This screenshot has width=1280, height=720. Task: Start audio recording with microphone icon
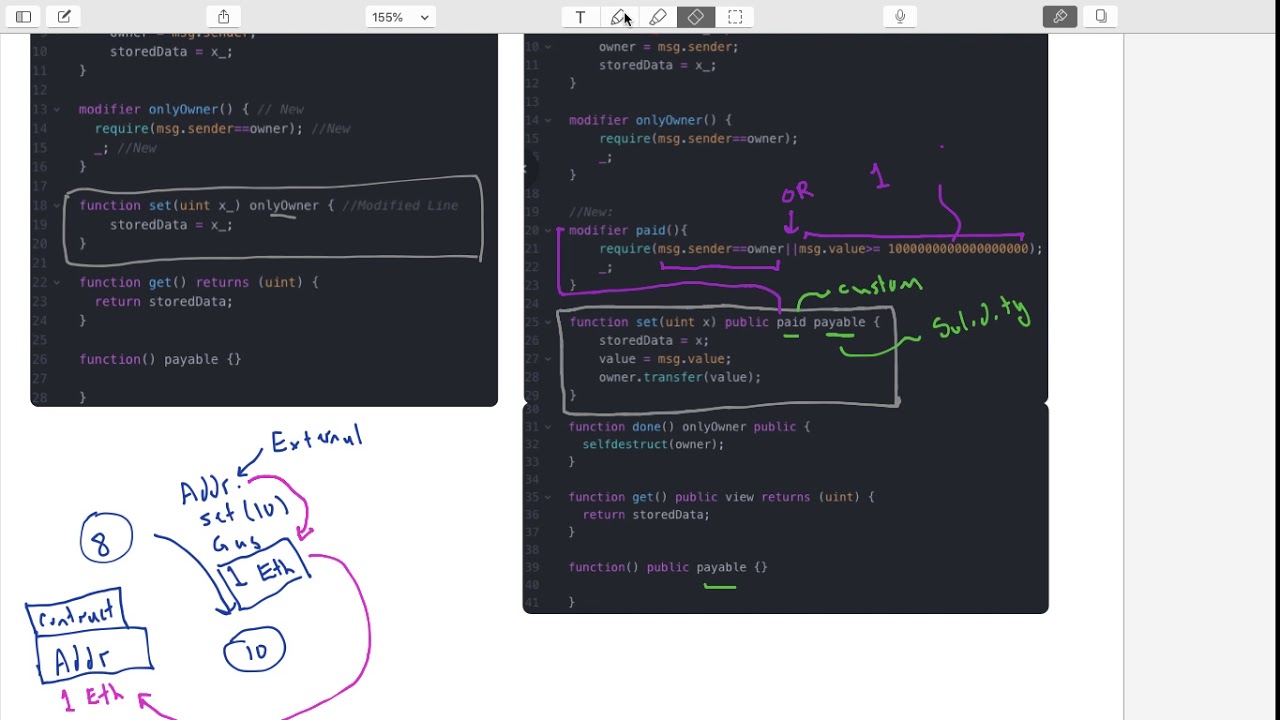[900, 17]
